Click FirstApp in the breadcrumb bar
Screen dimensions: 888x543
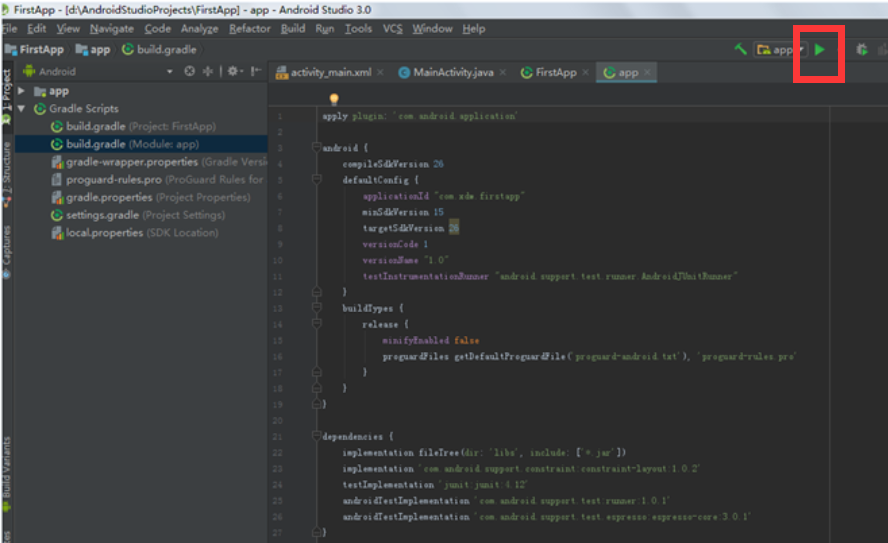(35, 50)
